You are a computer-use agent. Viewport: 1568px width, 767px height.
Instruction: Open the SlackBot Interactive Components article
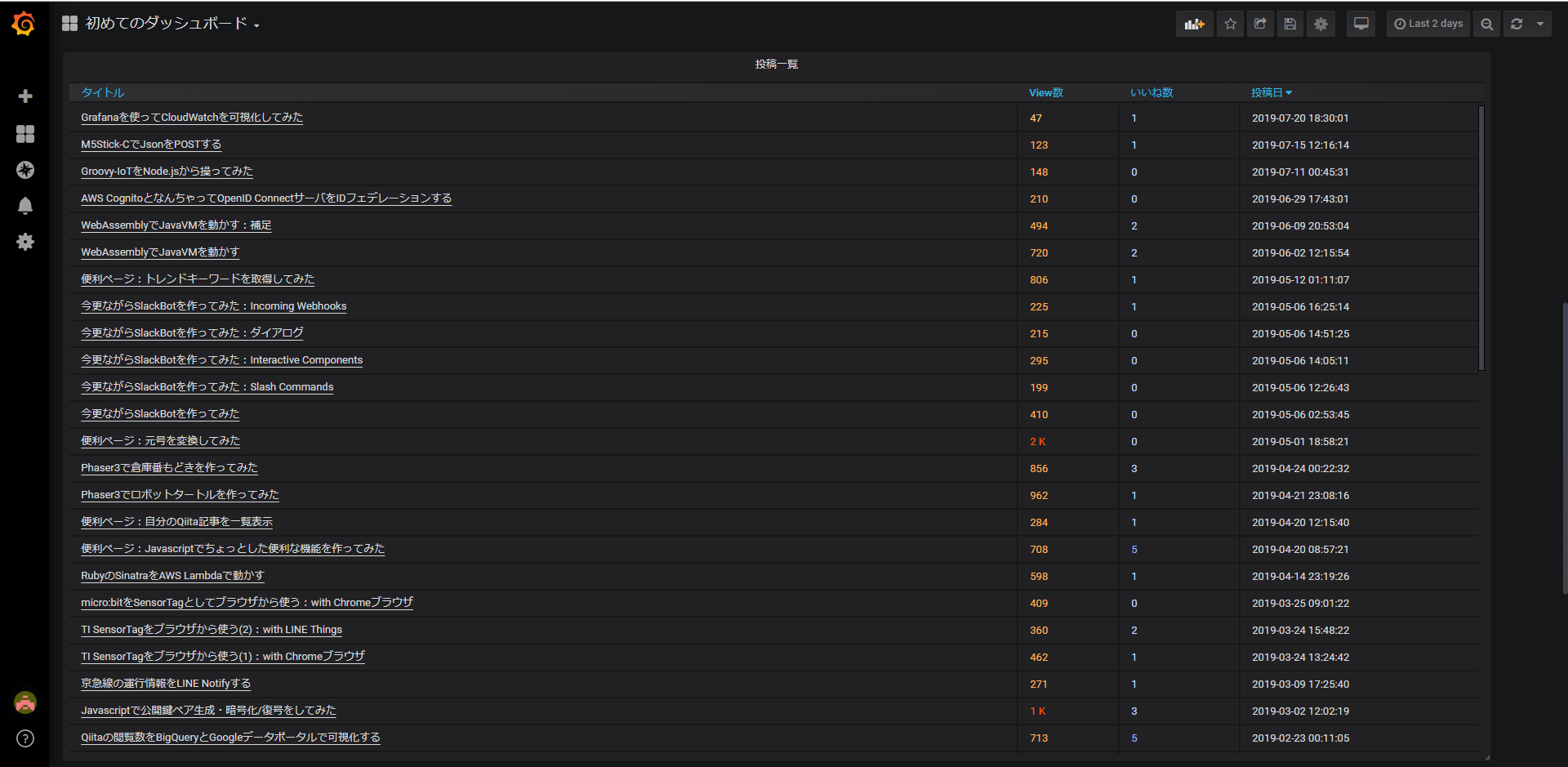[x=222, y=360]
